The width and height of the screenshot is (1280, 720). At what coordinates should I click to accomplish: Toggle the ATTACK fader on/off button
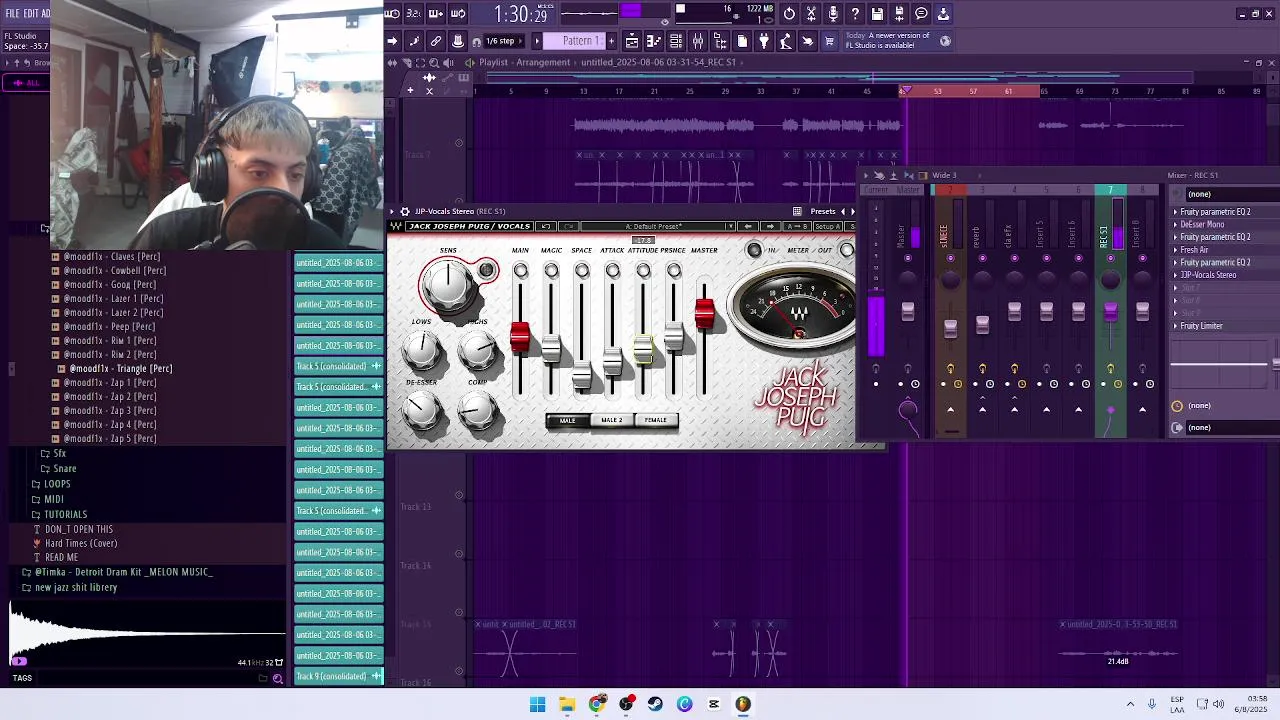pyautogui.click(x=612, y=271)
